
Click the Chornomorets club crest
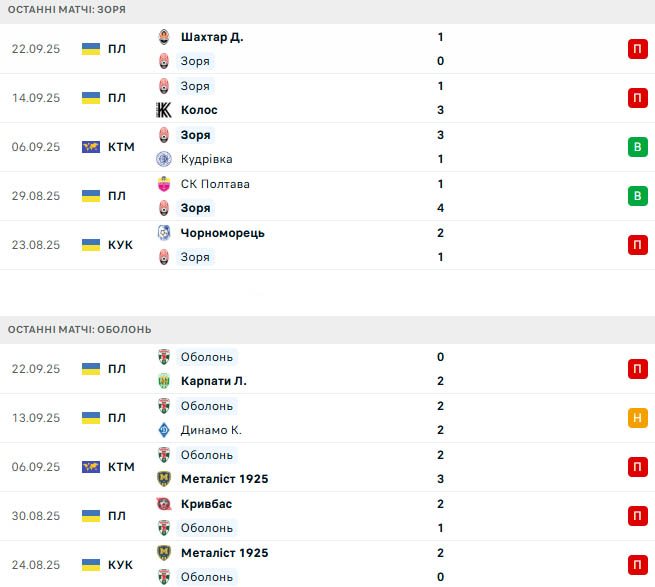point(165,233)
